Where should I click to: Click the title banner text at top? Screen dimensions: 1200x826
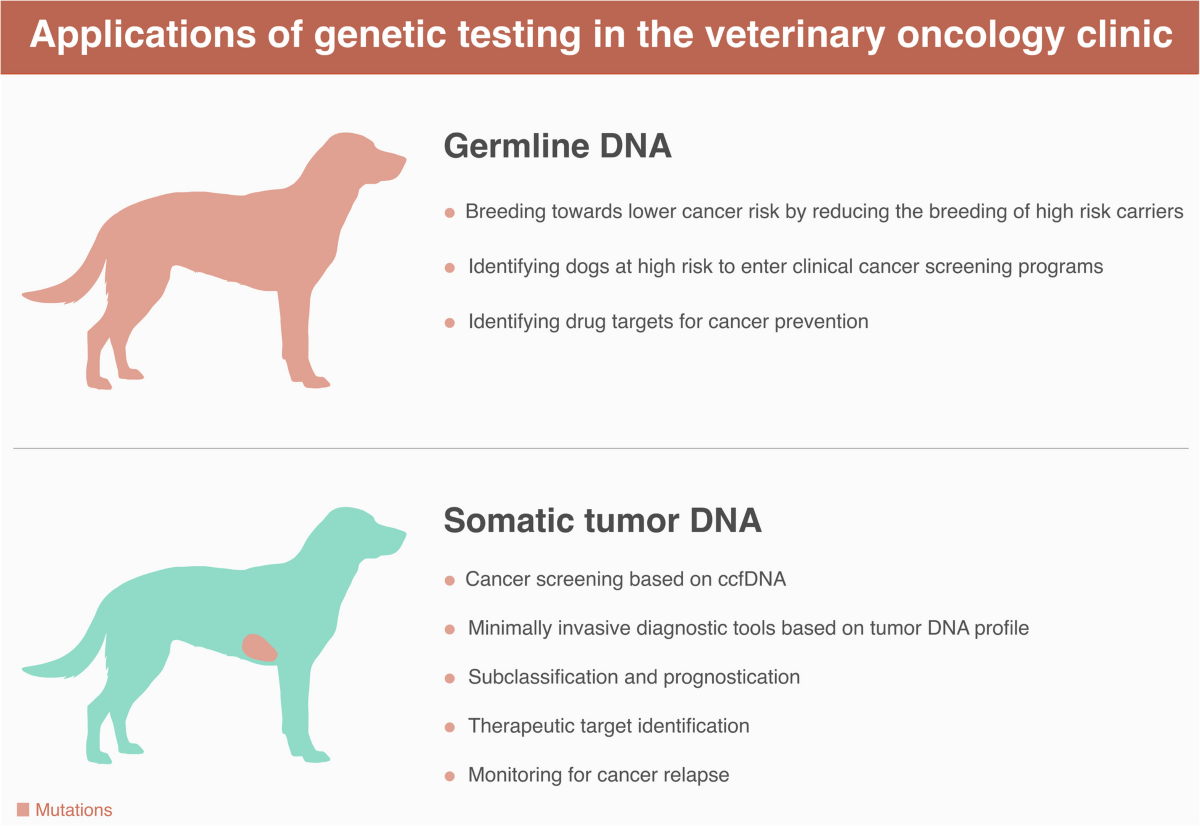coord(600,36)
